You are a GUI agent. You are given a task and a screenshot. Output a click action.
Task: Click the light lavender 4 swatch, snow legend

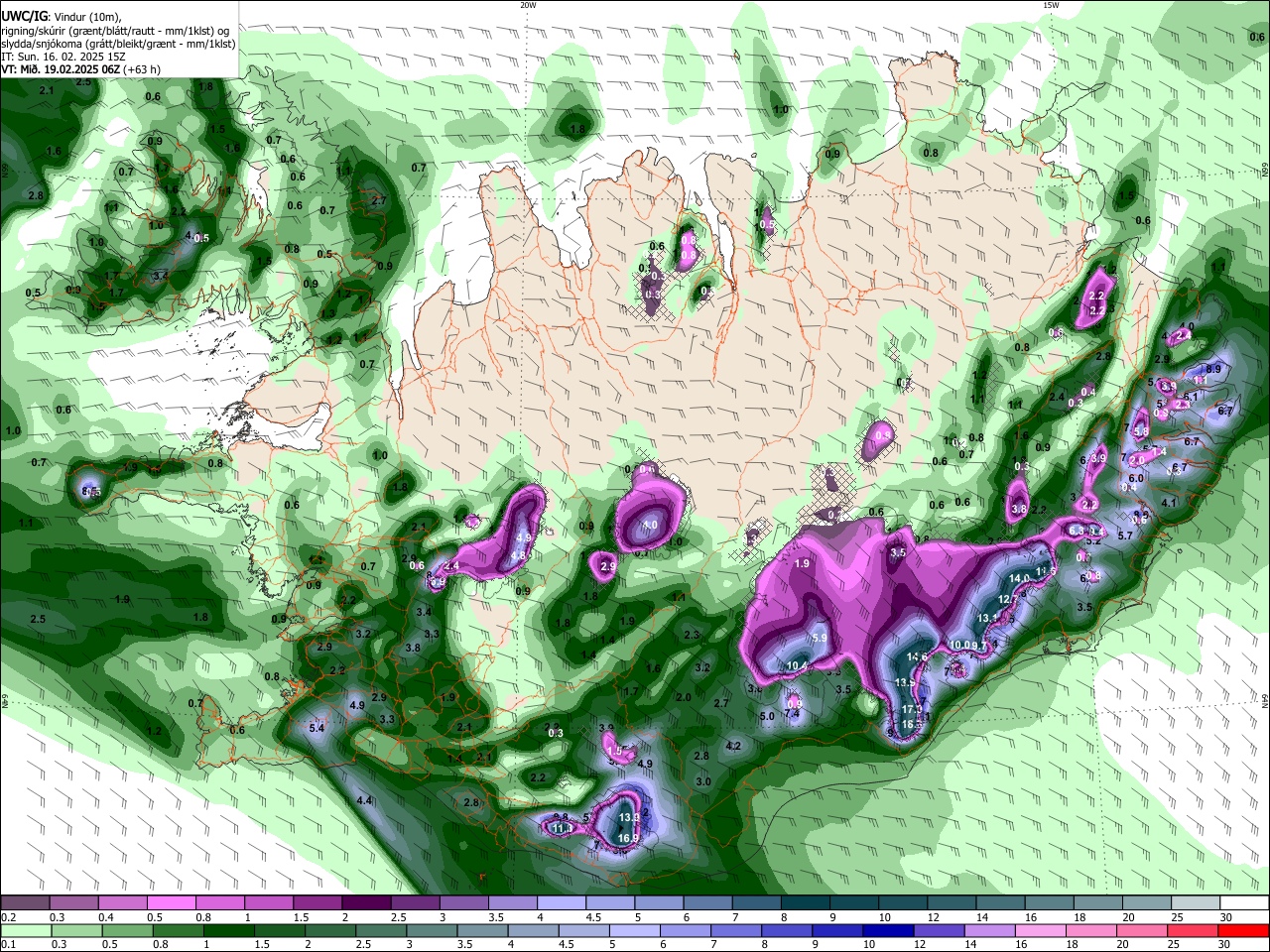(x=562, y=903)
